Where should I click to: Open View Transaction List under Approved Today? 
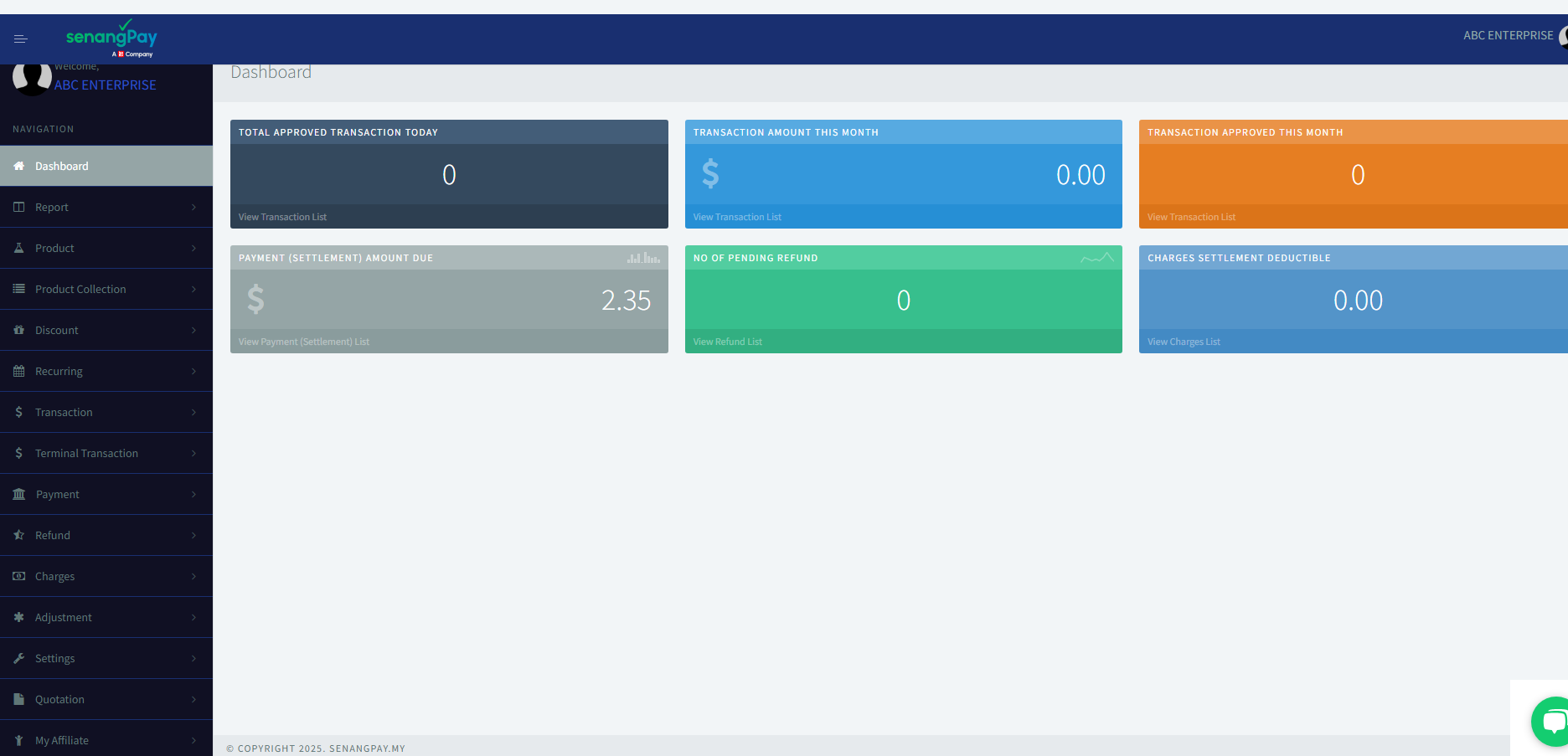coord(282,217)
